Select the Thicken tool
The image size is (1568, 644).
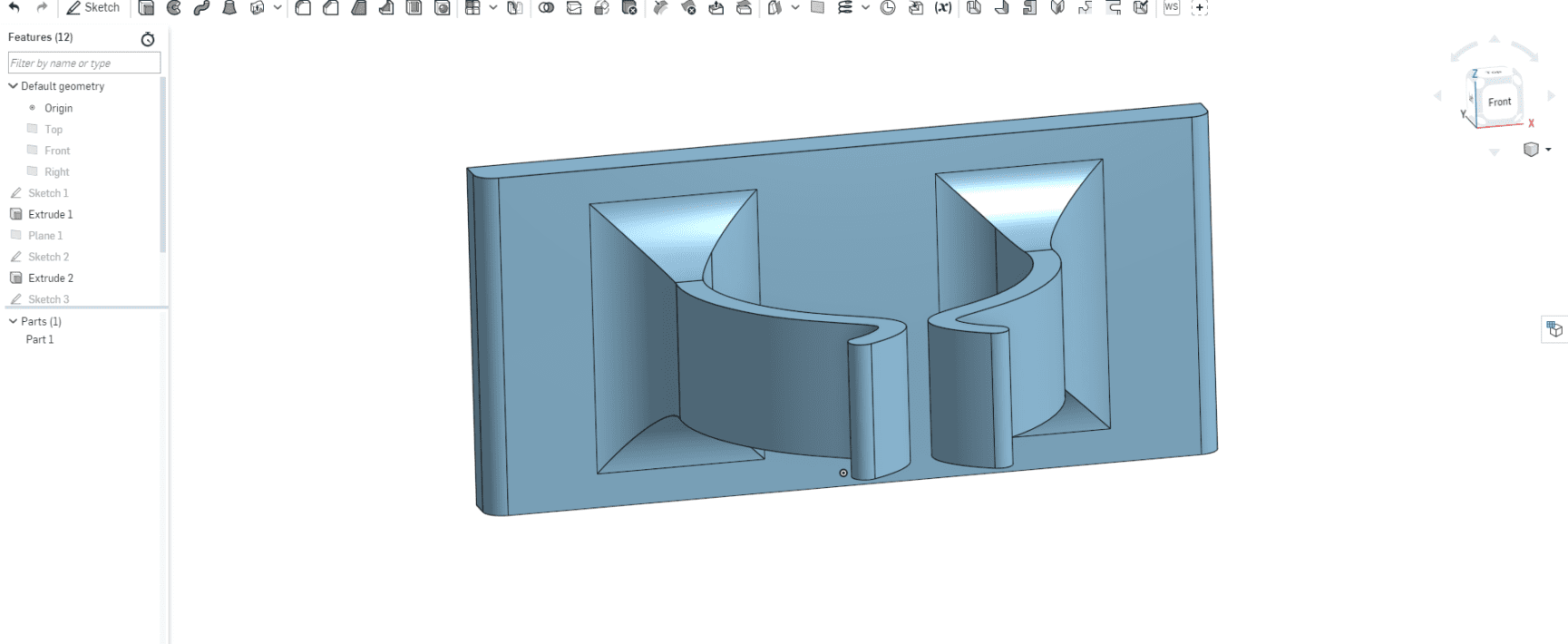click(258, 7)
